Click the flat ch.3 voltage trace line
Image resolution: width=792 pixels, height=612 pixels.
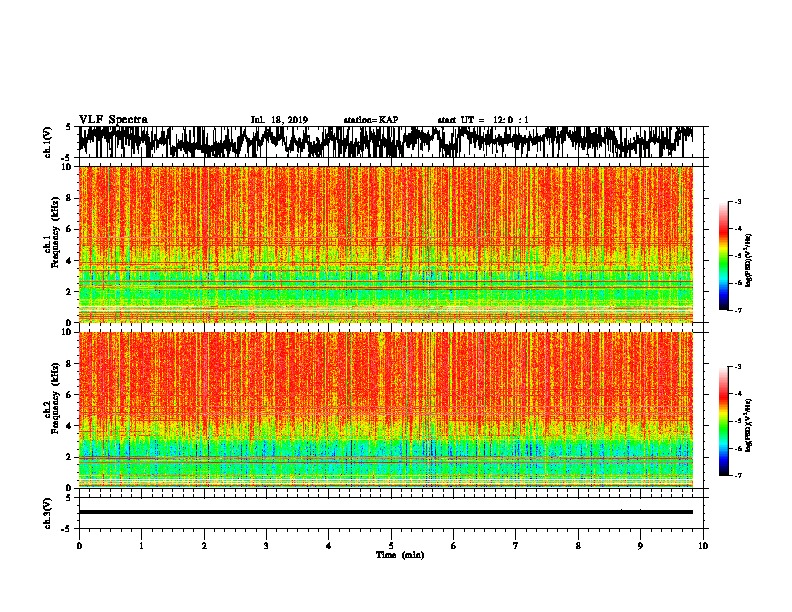click(386, 512)
